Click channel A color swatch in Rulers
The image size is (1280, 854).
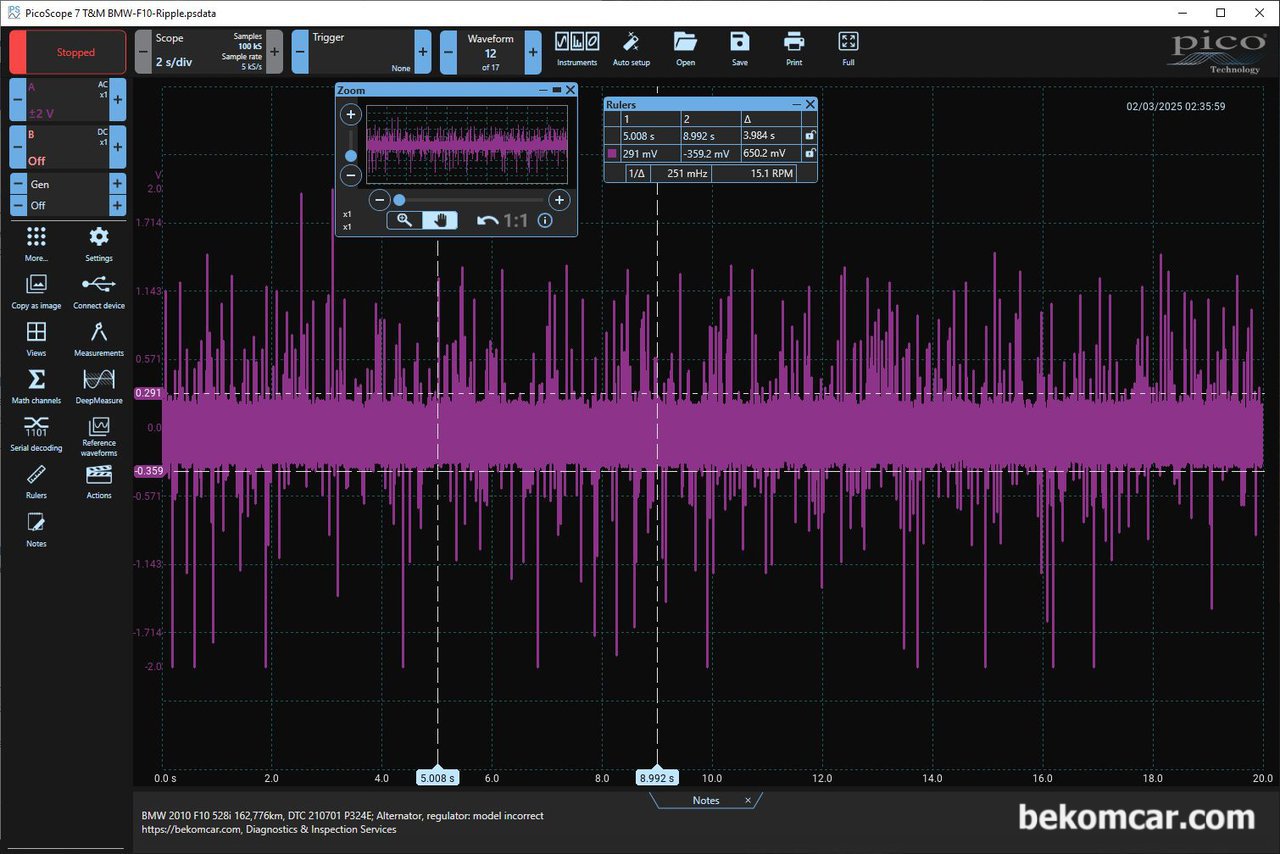click(612, 154)
